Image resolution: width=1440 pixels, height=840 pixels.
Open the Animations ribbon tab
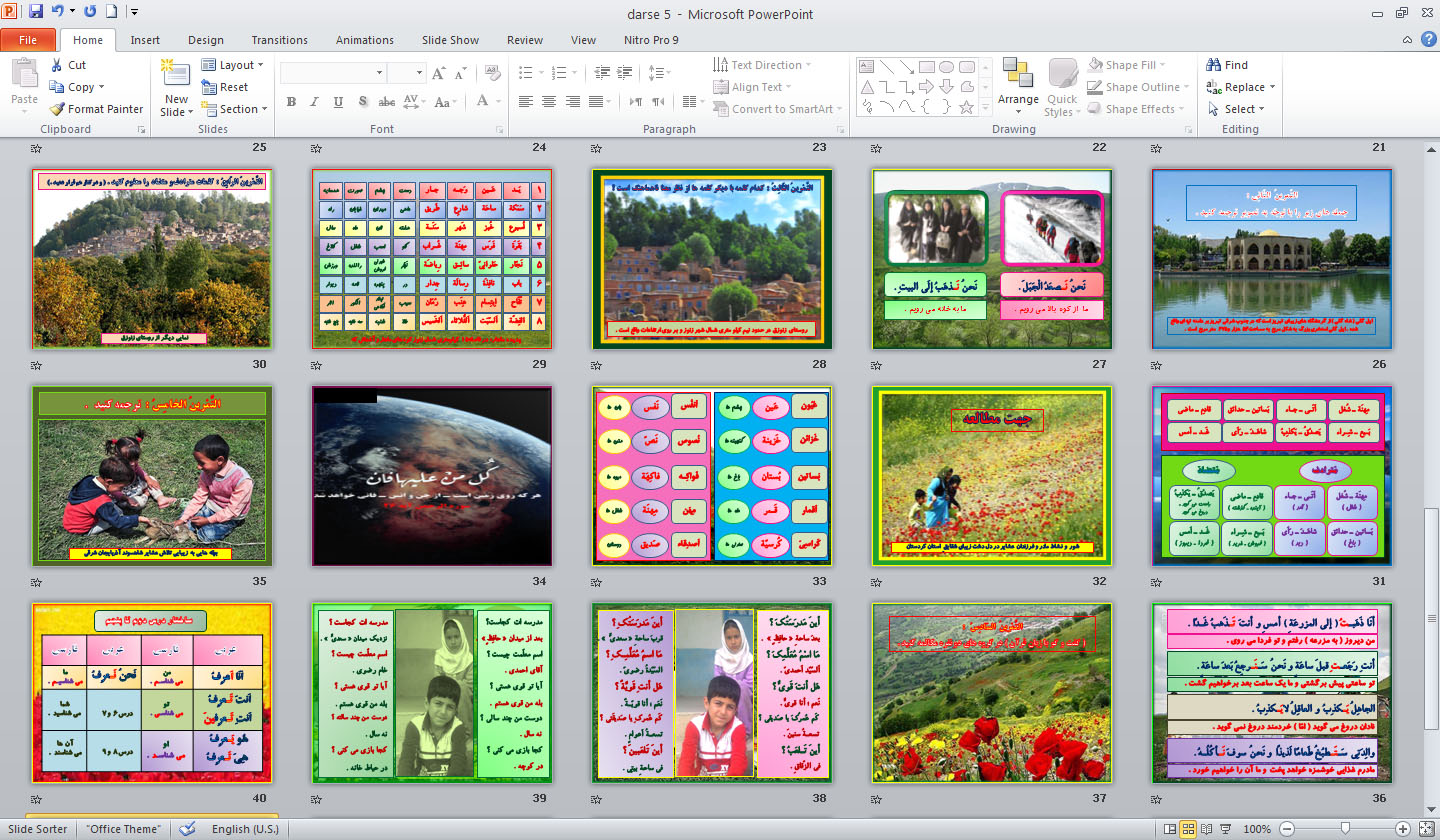point(364,40)
